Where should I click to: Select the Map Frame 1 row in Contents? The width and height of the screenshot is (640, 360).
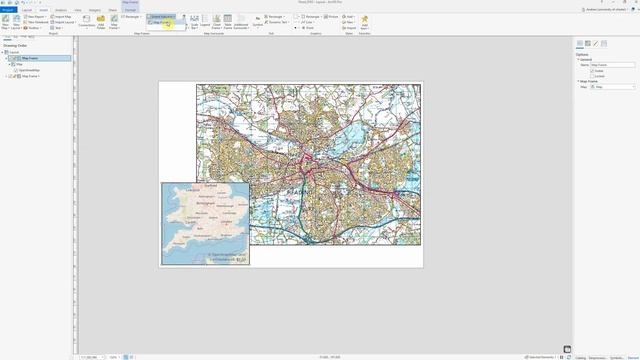tap(31, 76)
